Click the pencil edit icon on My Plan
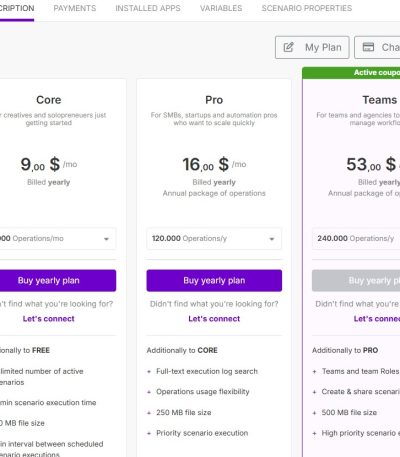The image size is (400, 457). pos(289,47)
